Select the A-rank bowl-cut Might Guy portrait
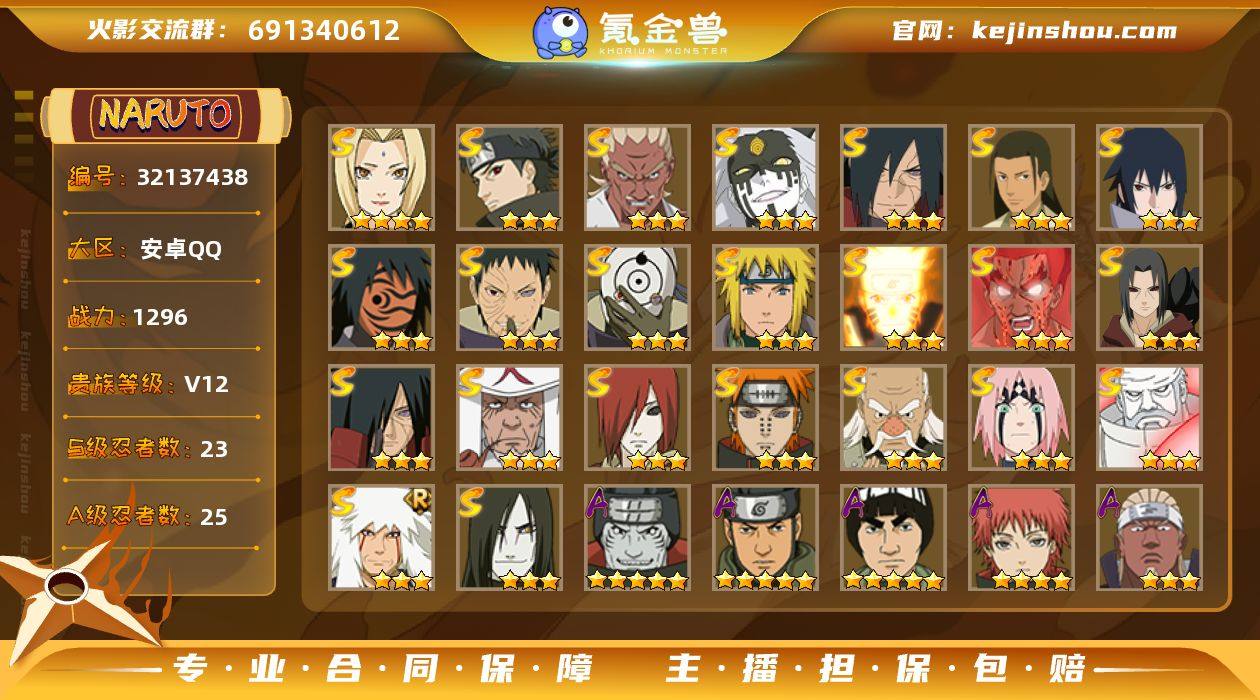The height and width of the screenshot is (700, 1260). point(893,537)
